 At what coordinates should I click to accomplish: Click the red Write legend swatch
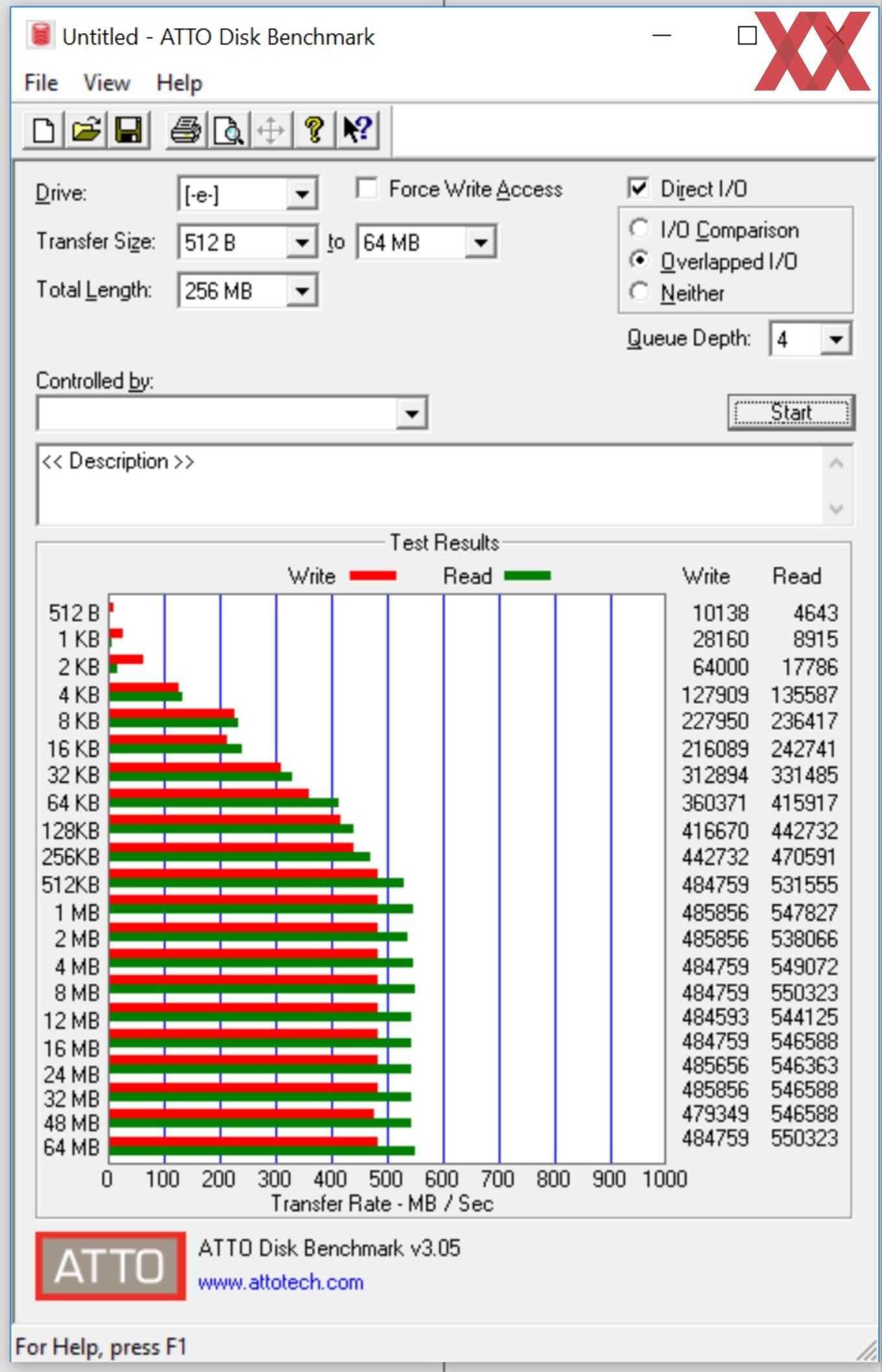373,576
